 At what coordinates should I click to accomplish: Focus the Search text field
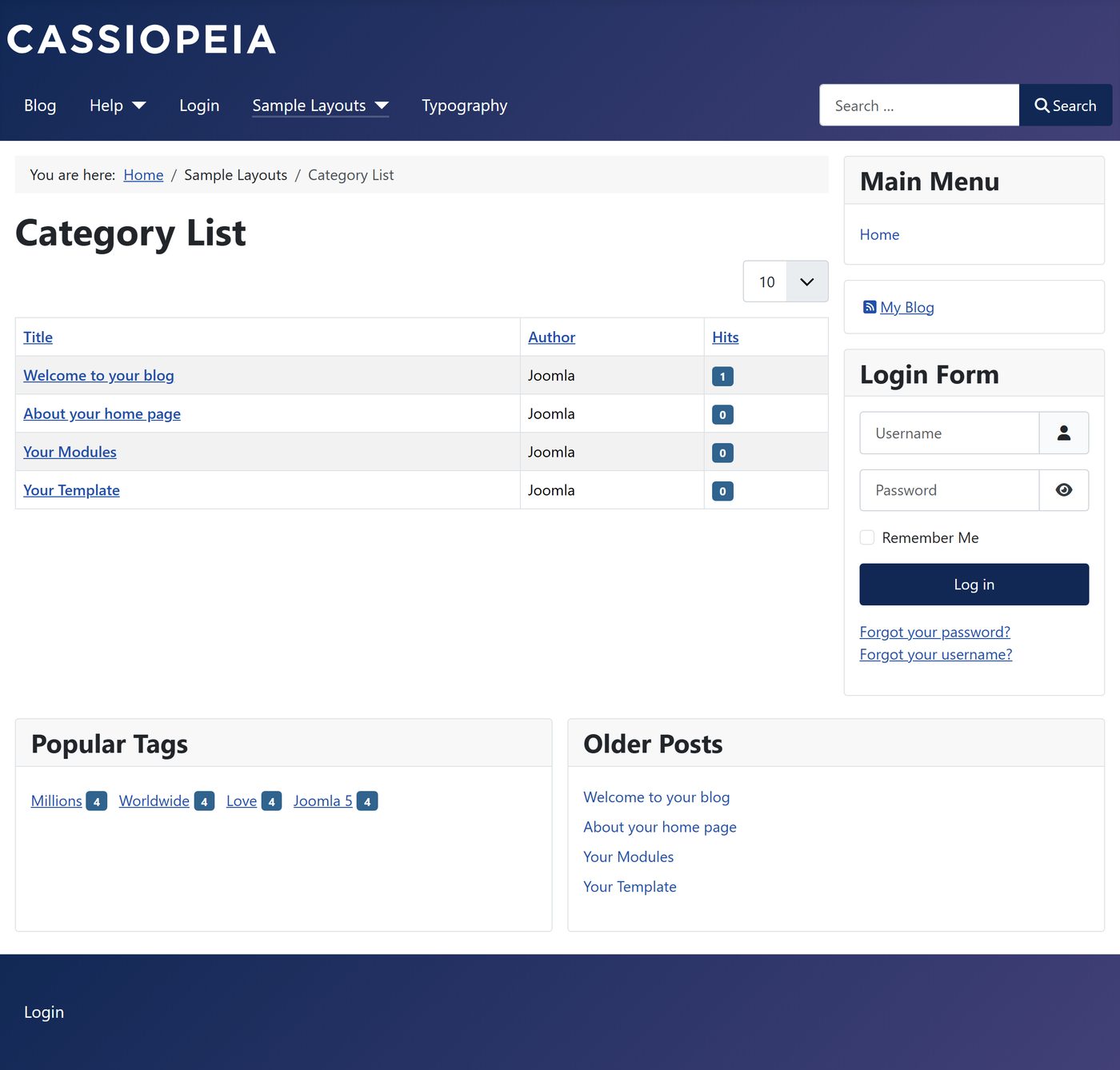click(919, 106)
